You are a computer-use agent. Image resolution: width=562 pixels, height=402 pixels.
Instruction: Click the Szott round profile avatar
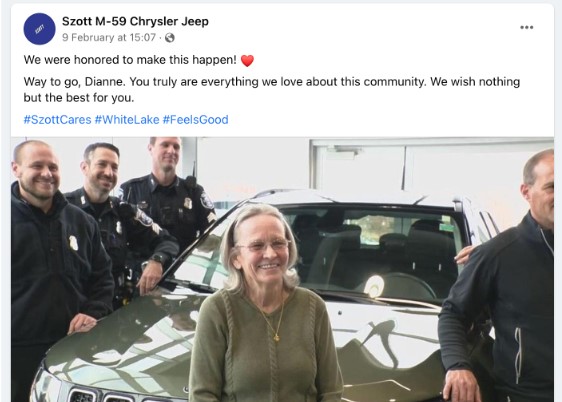(x=39, y=29)
